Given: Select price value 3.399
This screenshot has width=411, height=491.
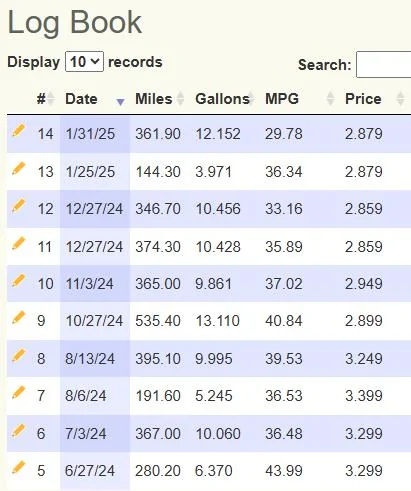Looking at the screenshot, I should (364, 396).
